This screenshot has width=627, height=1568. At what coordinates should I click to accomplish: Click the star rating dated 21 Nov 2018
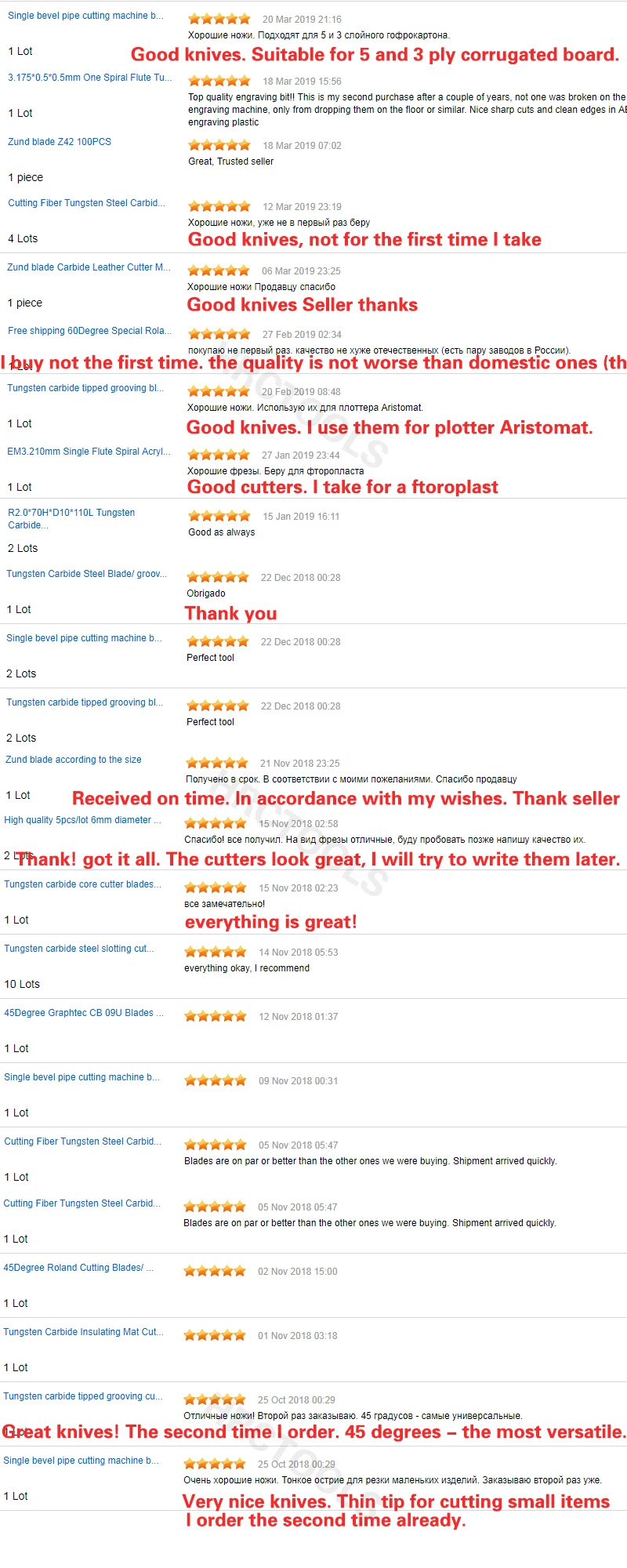(216, 763)
